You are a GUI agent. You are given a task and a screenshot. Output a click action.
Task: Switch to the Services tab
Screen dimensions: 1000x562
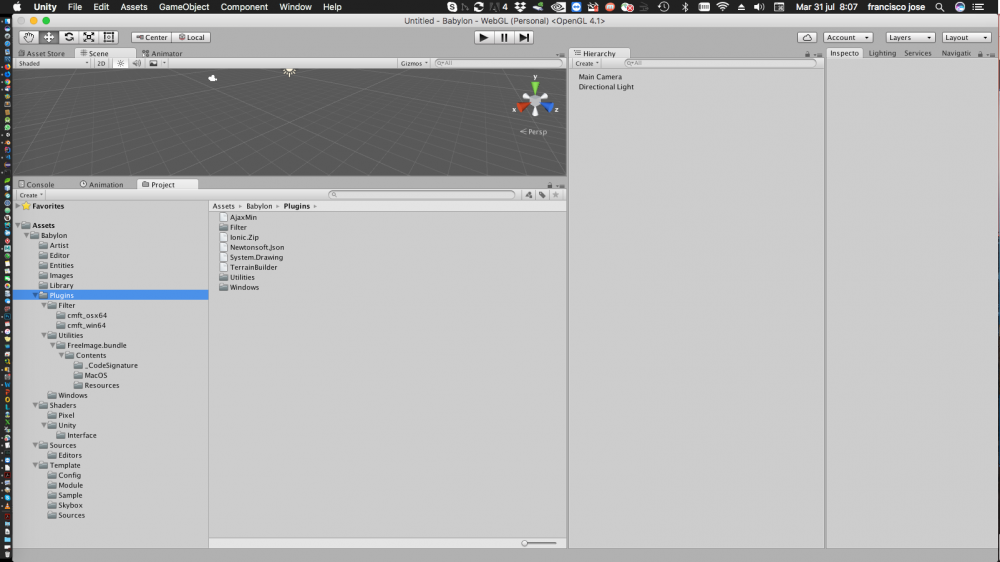tap(918, 53)
